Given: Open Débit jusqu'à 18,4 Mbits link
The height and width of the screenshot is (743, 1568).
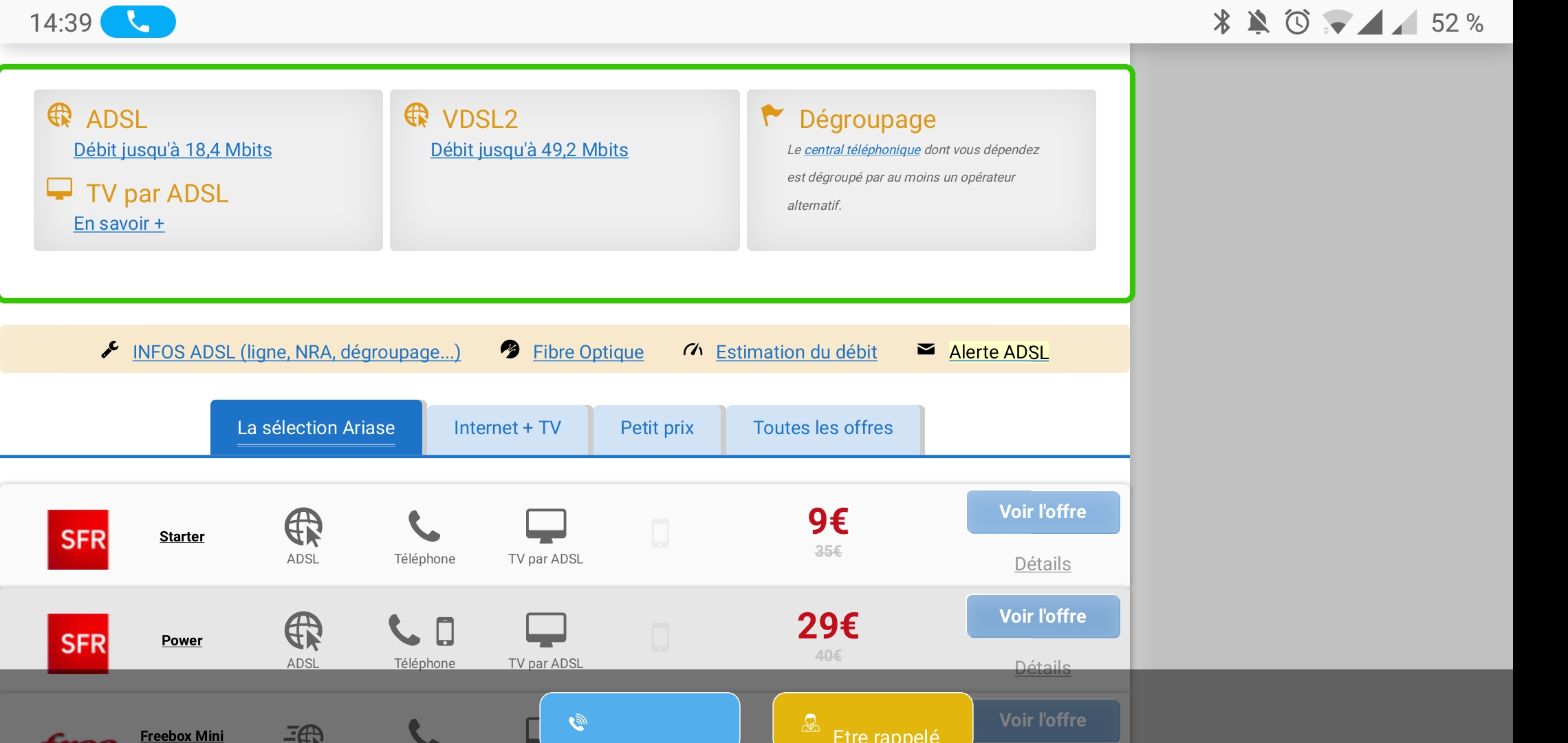Looking at the screenshot, I should [173, 150].
